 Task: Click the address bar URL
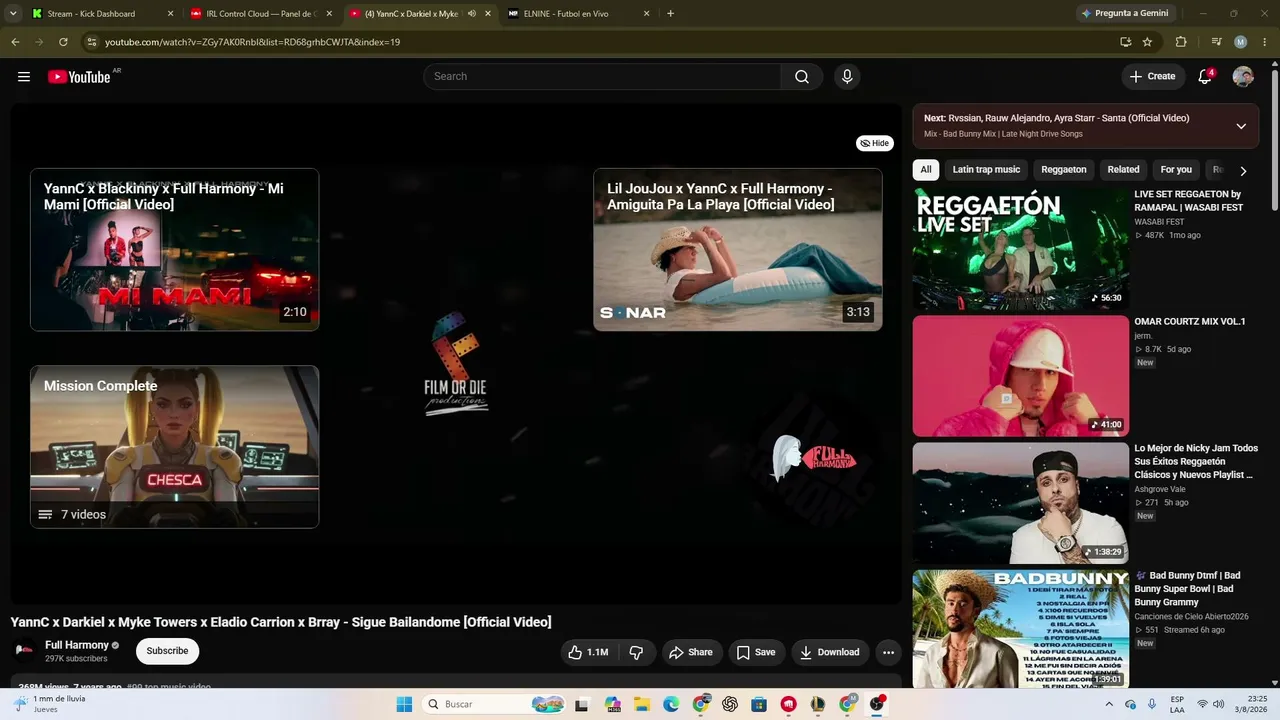click(253, 42)
